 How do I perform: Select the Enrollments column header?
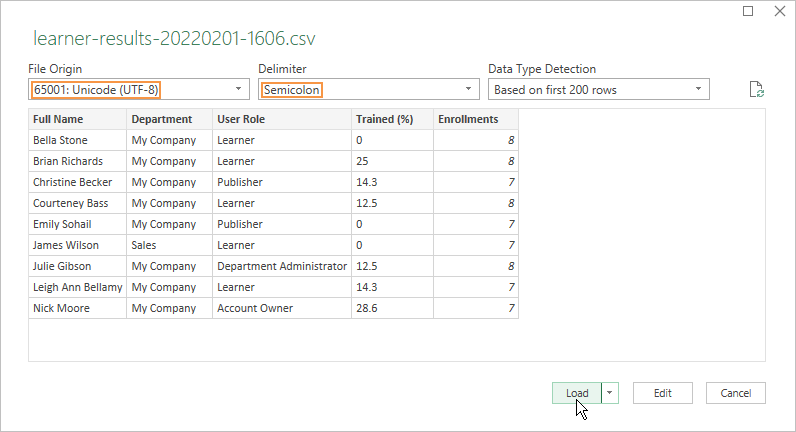pyautogui.click(x=476, y=119)
